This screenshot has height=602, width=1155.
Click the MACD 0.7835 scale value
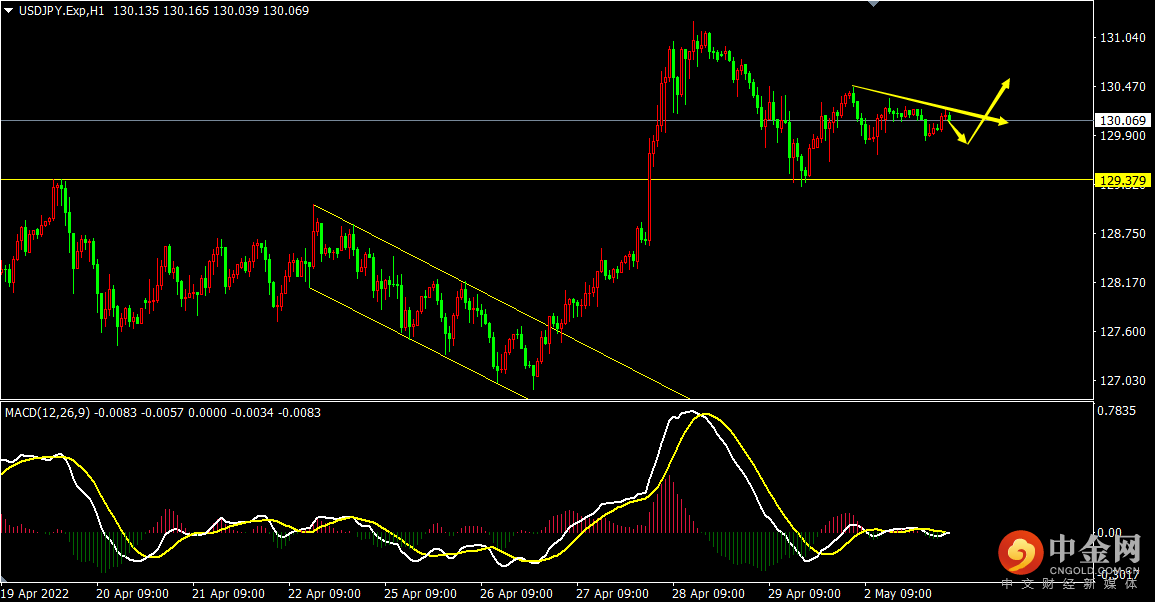coord(1116,411)
